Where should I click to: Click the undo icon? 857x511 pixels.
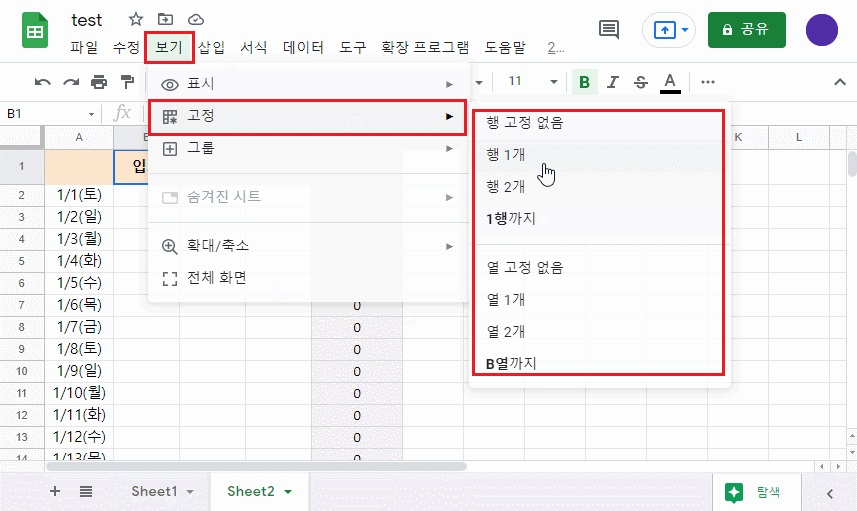click(x=43, y=82)
